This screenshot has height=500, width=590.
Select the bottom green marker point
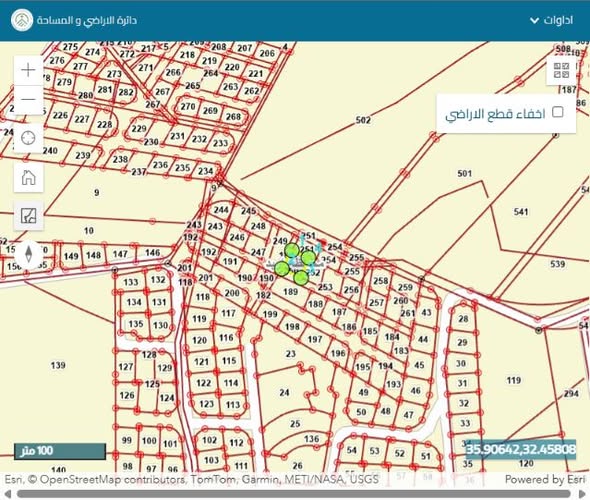[301, 278]
